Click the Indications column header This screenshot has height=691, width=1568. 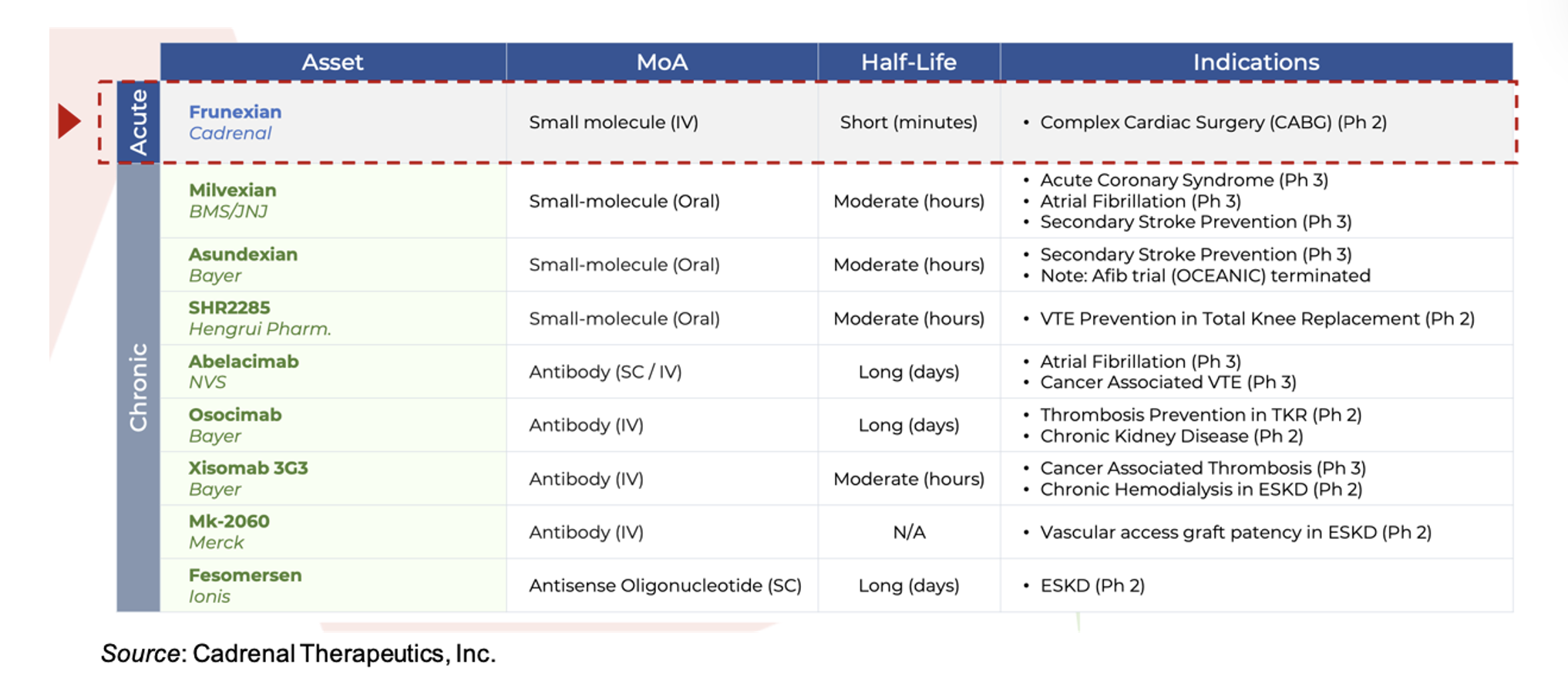pos(1256,62)
